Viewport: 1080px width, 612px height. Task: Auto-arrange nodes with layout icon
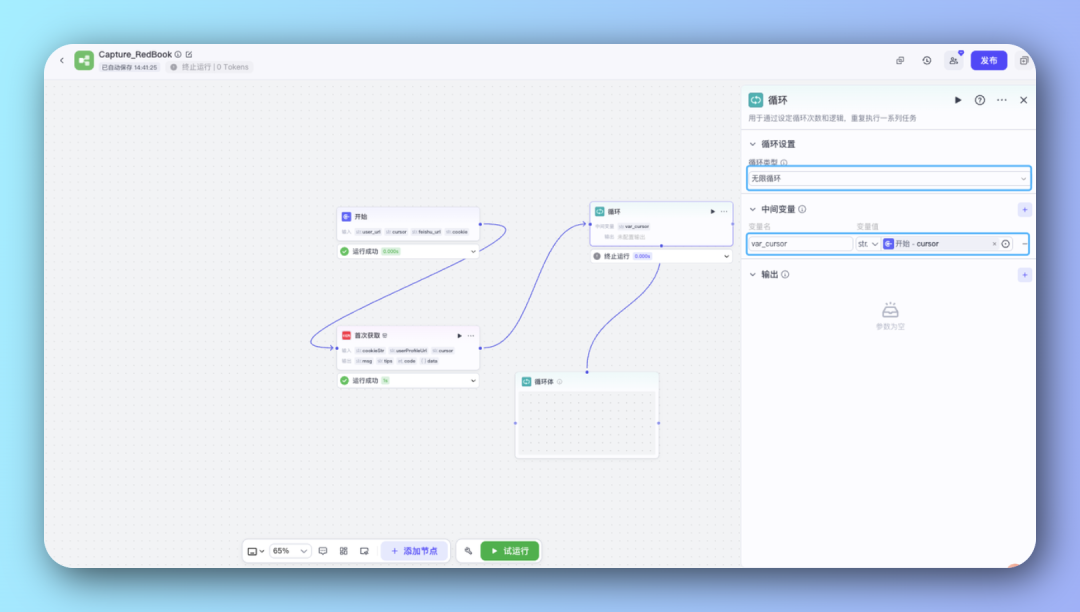[344, 551]
